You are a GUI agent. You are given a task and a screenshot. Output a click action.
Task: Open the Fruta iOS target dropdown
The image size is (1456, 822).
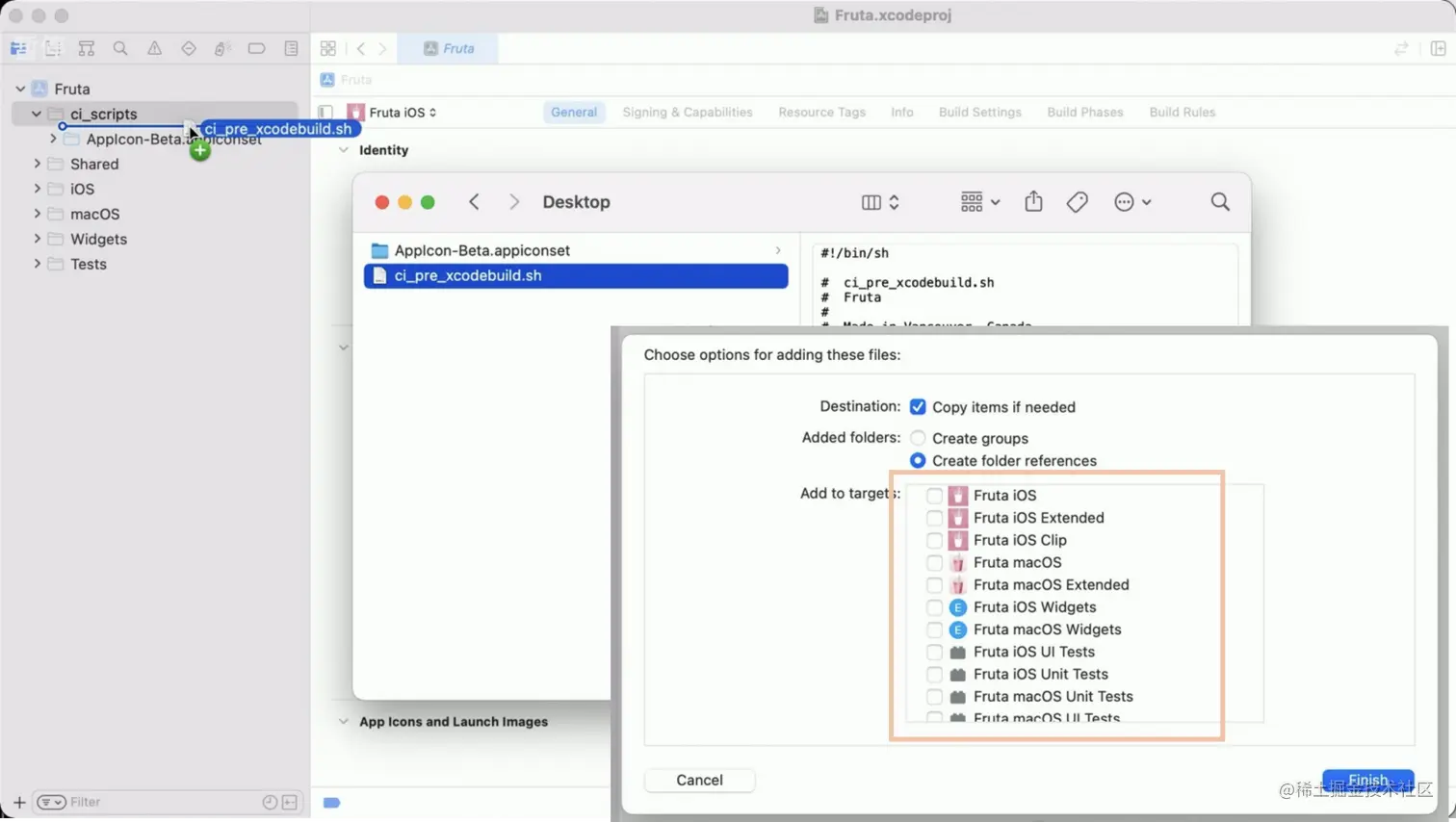coord(393,113)
